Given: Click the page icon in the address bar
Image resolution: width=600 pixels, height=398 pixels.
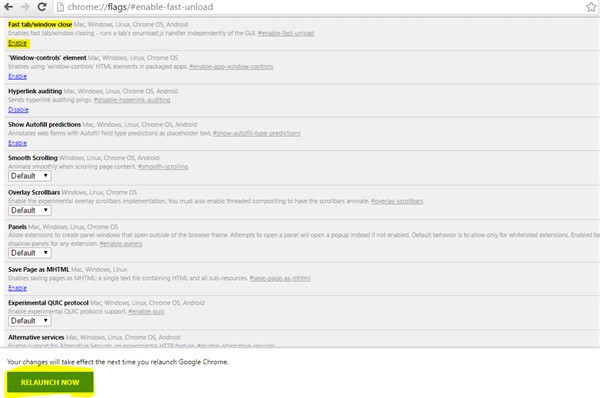Looking at the screenshot, I should pos(60,7).
